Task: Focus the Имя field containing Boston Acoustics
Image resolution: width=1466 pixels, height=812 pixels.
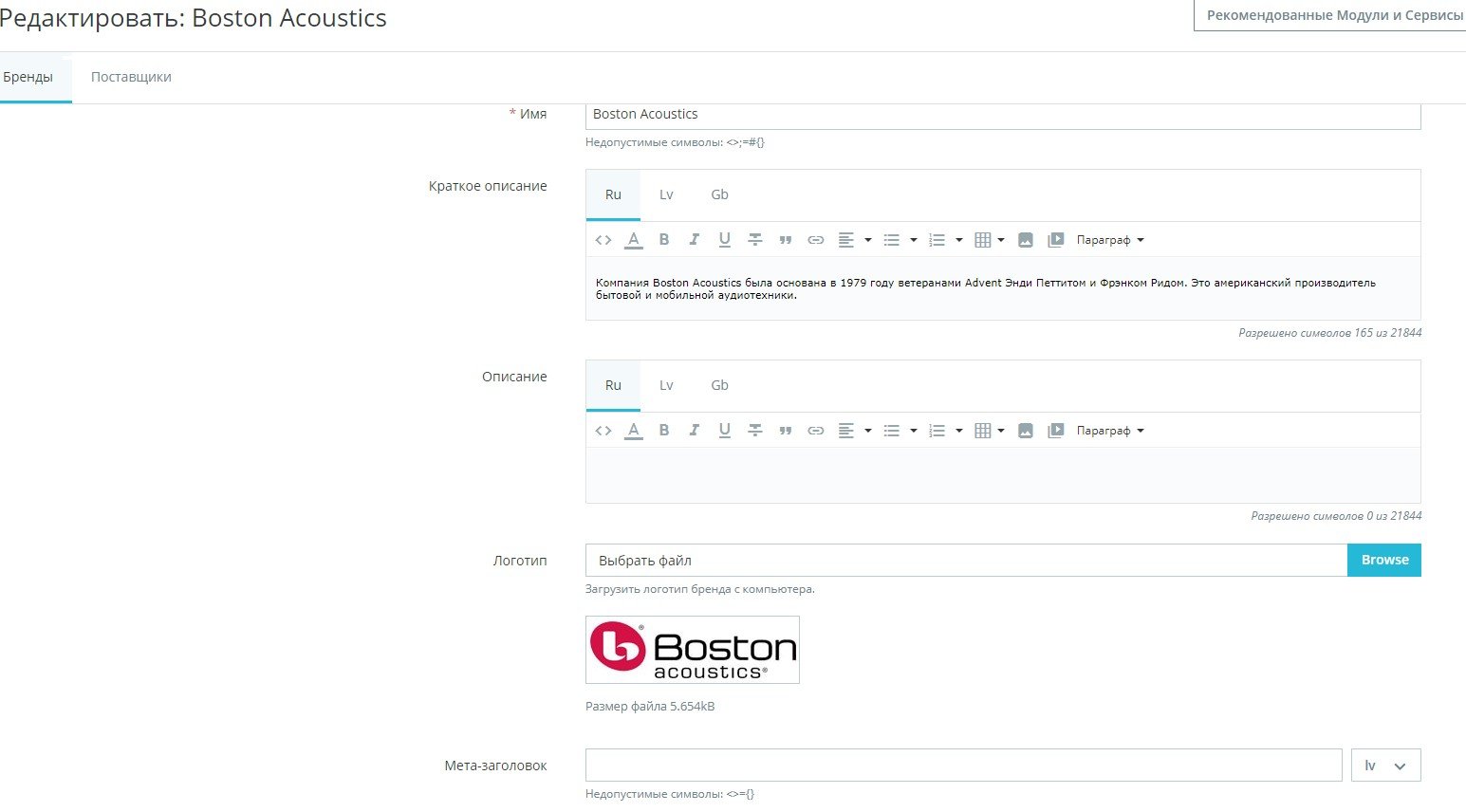Action: pyautogui.click(x=1003, y=115)
